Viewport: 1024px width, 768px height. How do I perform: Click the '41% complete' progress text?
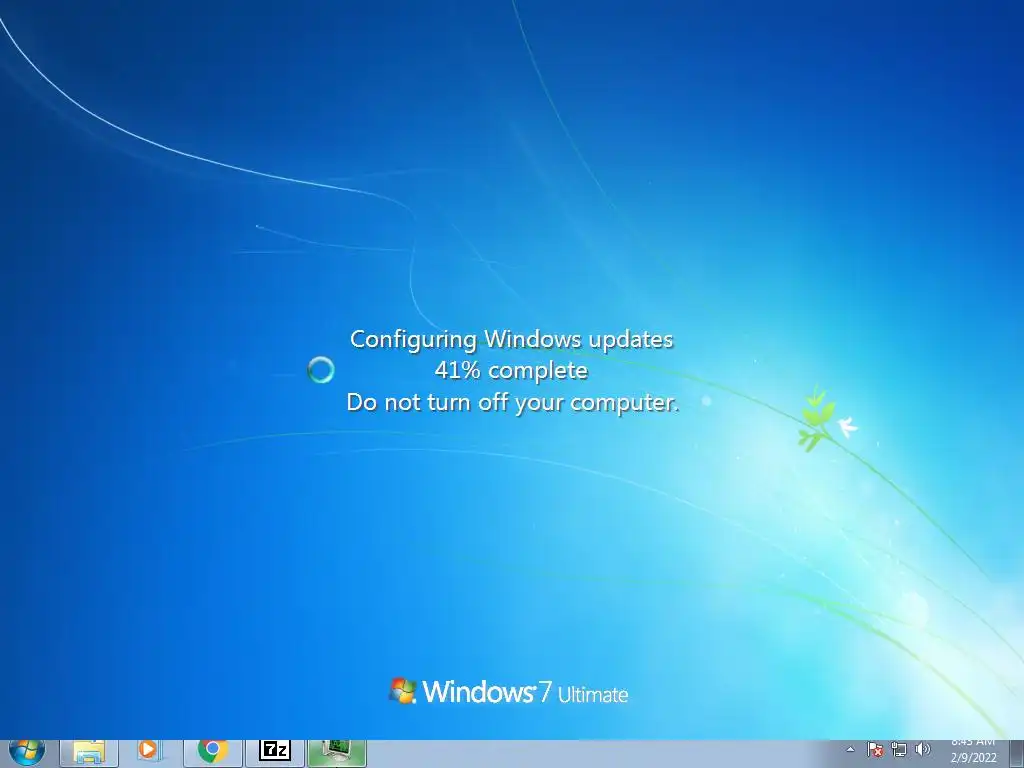point(511,370)
